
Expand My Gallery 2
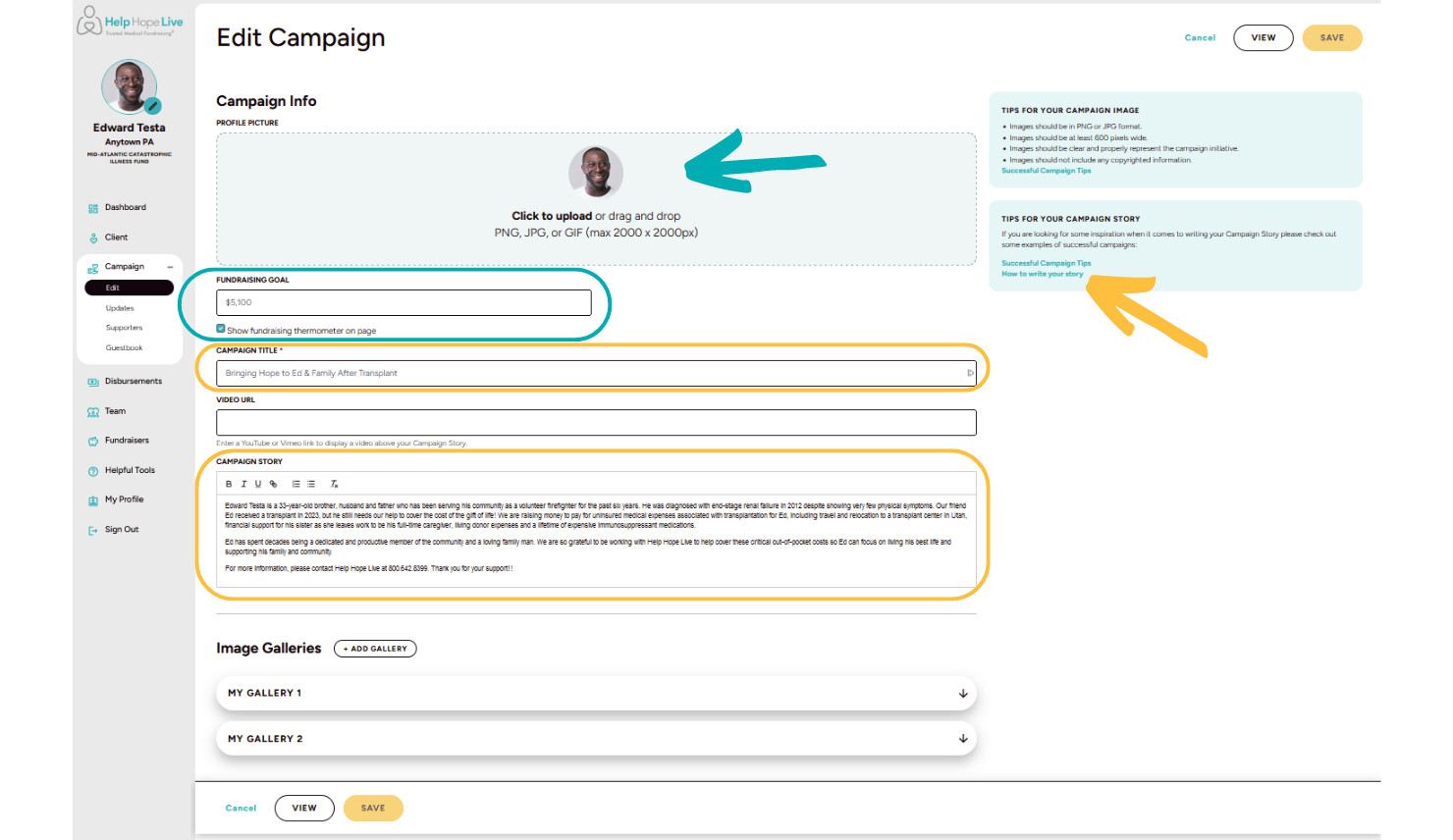[x=963, y=738]
